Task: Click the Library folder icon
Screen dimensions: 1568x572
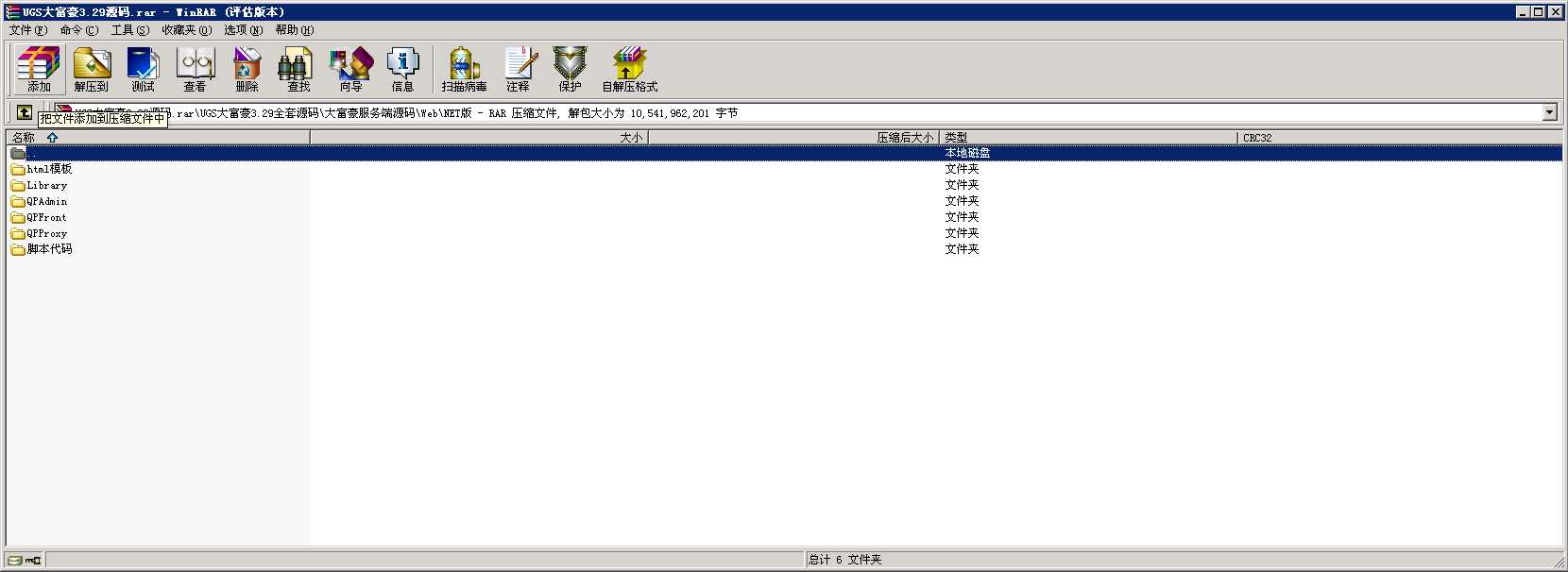Action: [x=18, y=186]
